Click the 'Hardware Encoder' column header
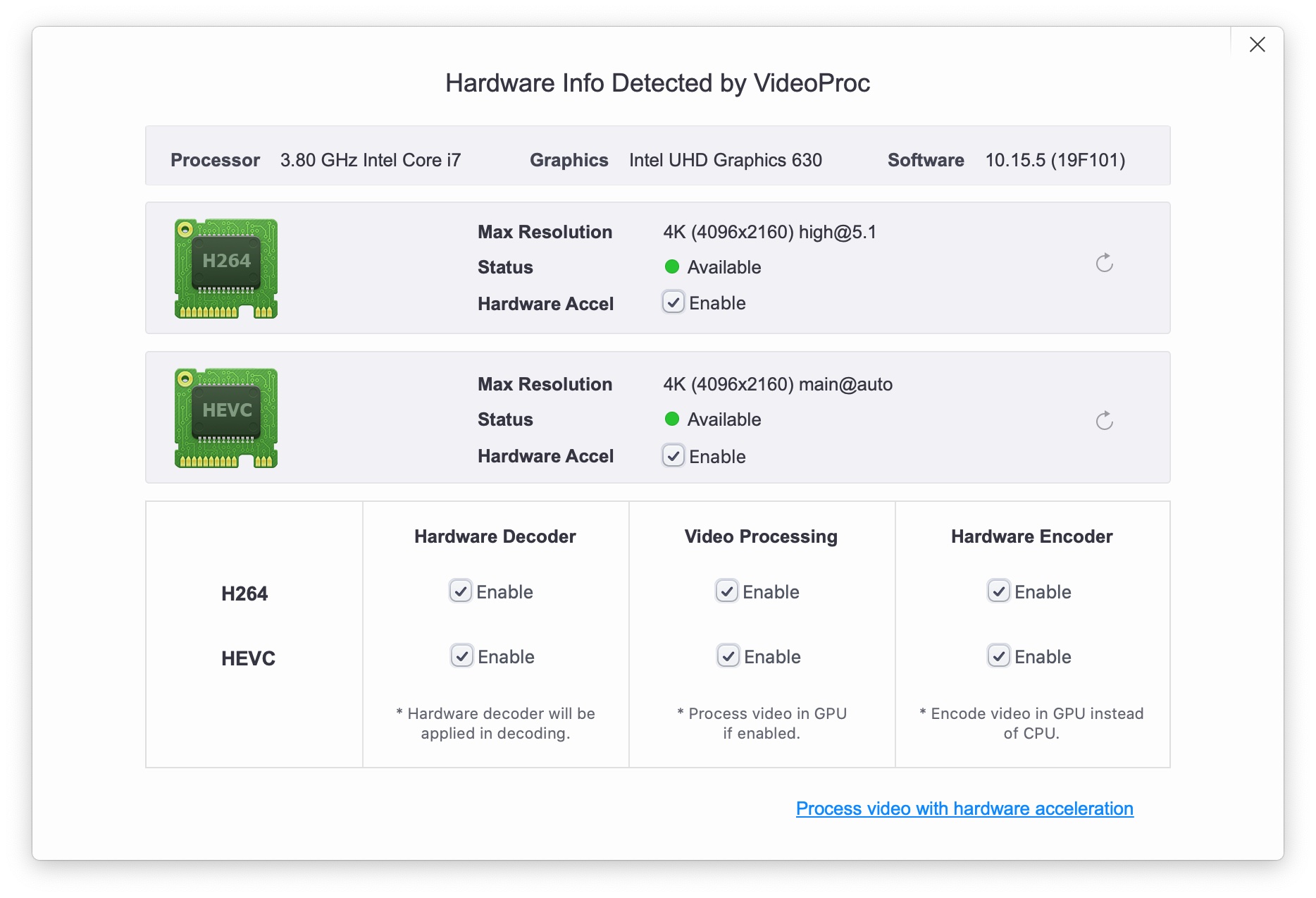The width and height of the screenshot is (1316, 898). point(1032,536)
